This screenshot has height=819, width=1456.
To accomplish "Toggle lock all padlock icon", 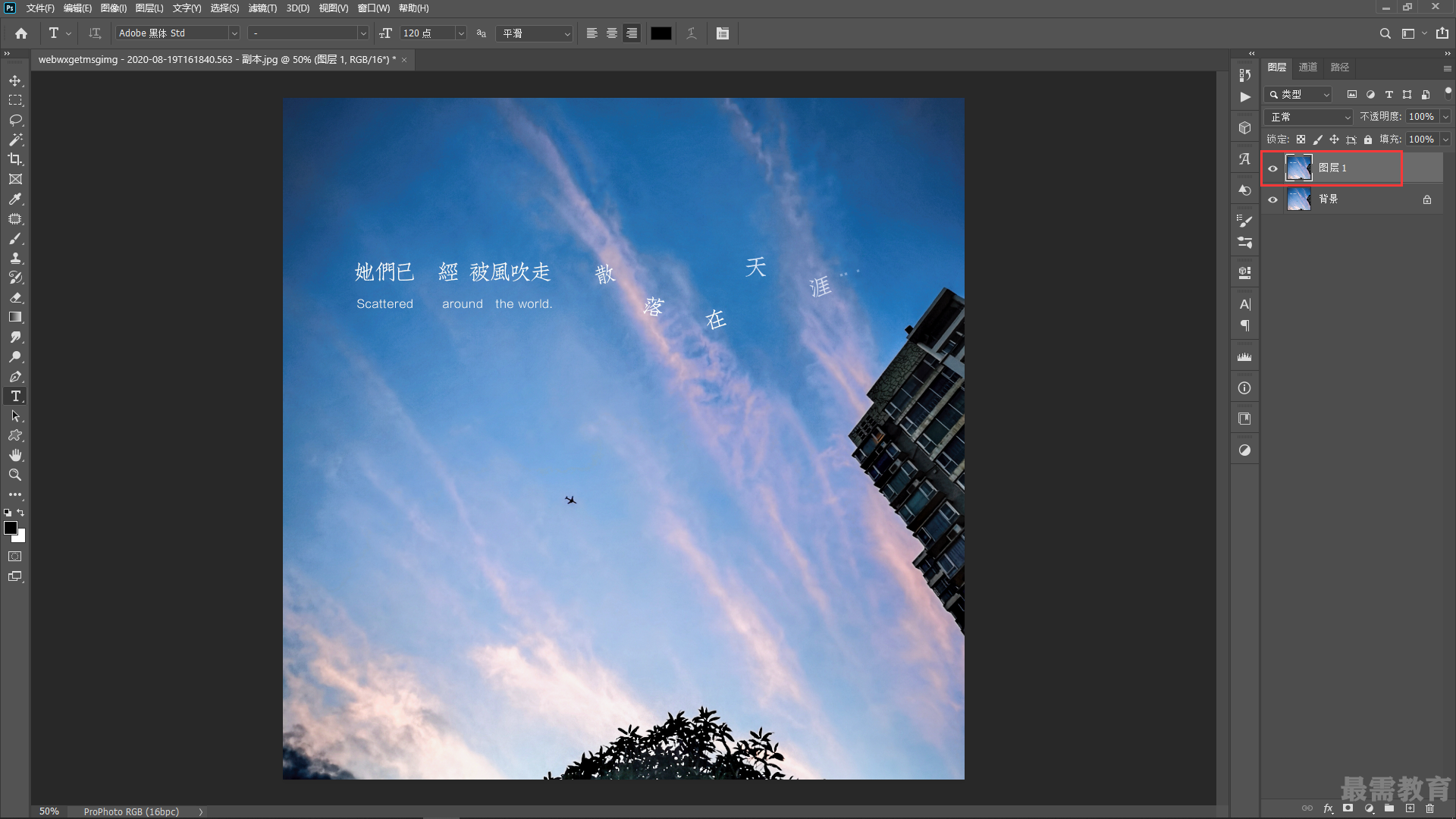I will [1368, 140].
